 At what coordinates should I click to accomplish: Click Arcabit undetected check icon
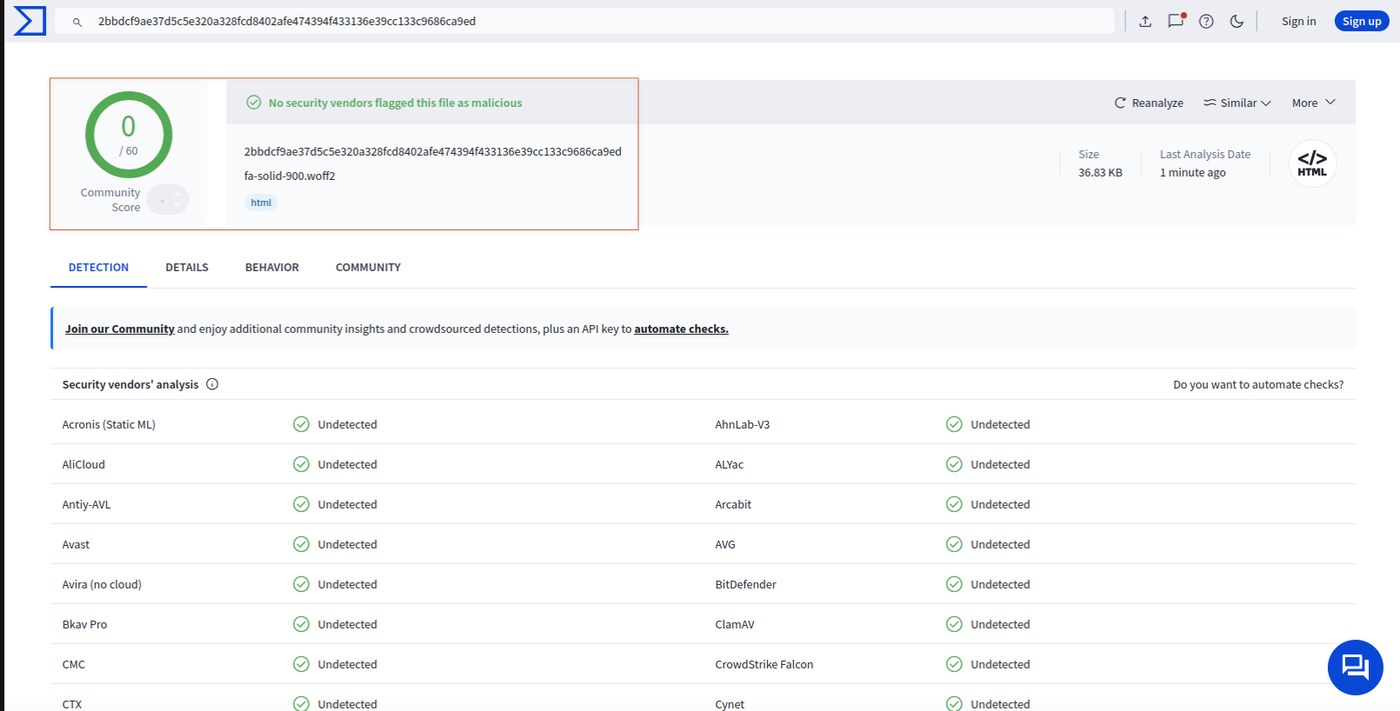[x=954, y=505]
